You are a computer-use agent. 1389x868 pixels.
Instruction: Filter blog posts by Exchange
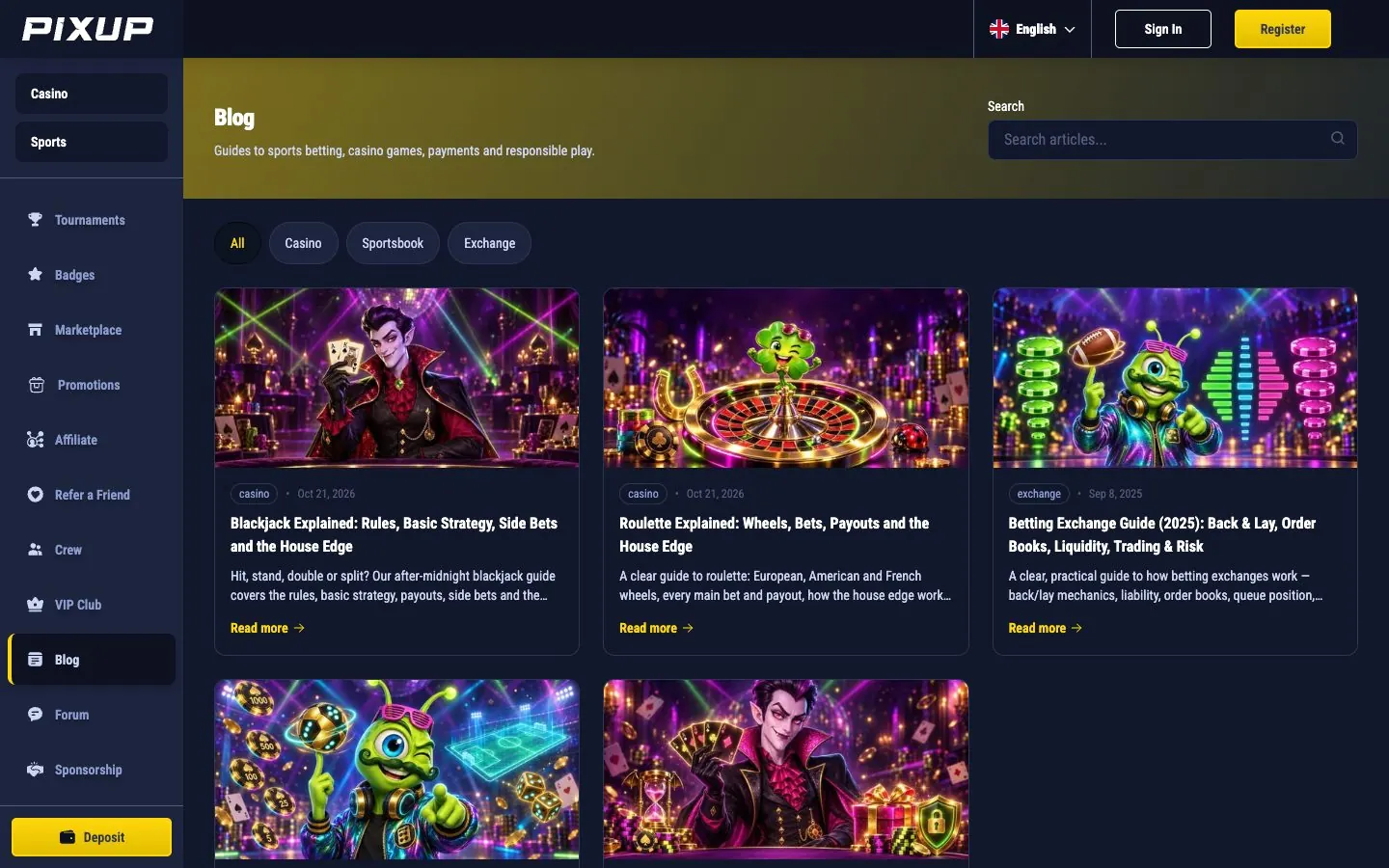[489, 243]
